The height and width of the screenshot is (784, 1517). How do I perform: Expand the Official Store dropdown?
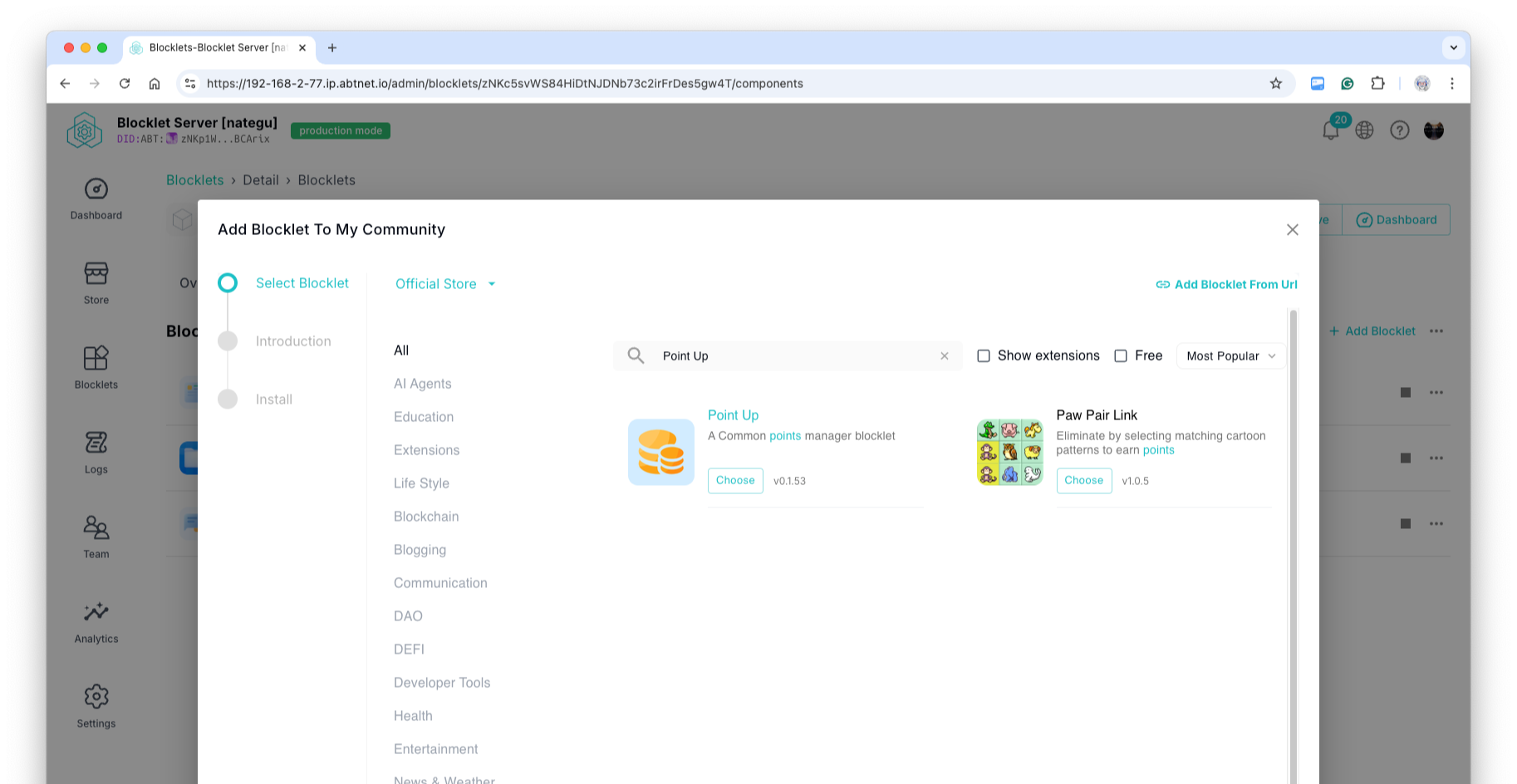pyautogui.click(x=445, y=284)
